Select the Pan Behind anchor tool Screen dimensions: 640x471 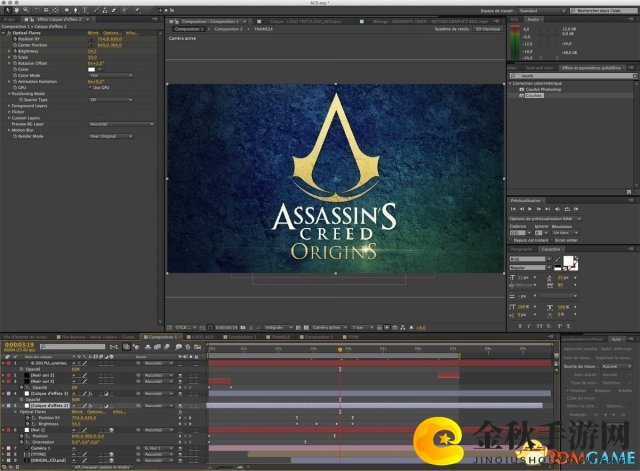pos(56,10)
